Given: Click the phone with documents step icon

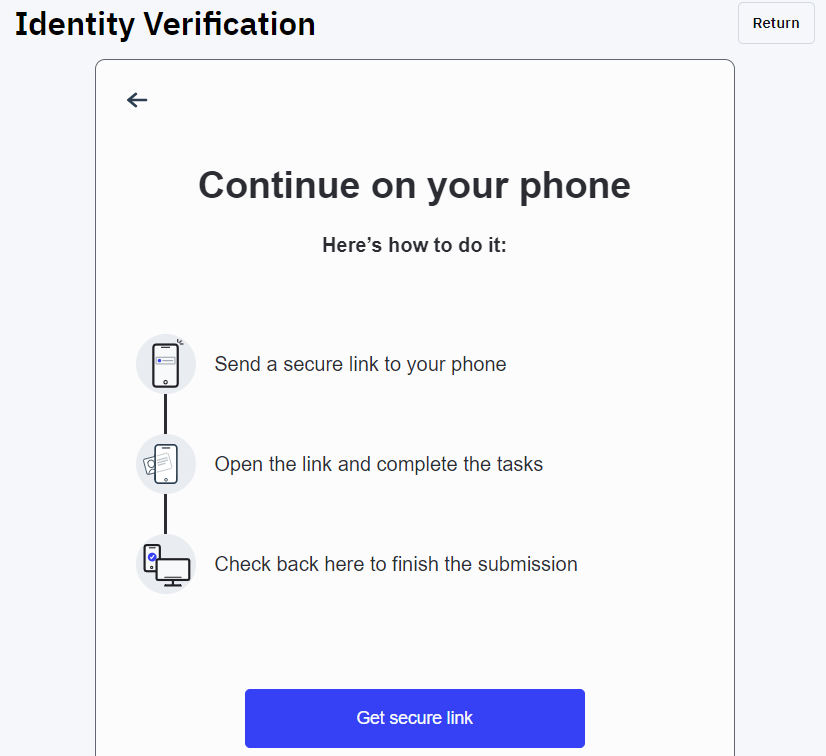Looking at the screenshot, I should pyautogui.click(x=165, y=464).
